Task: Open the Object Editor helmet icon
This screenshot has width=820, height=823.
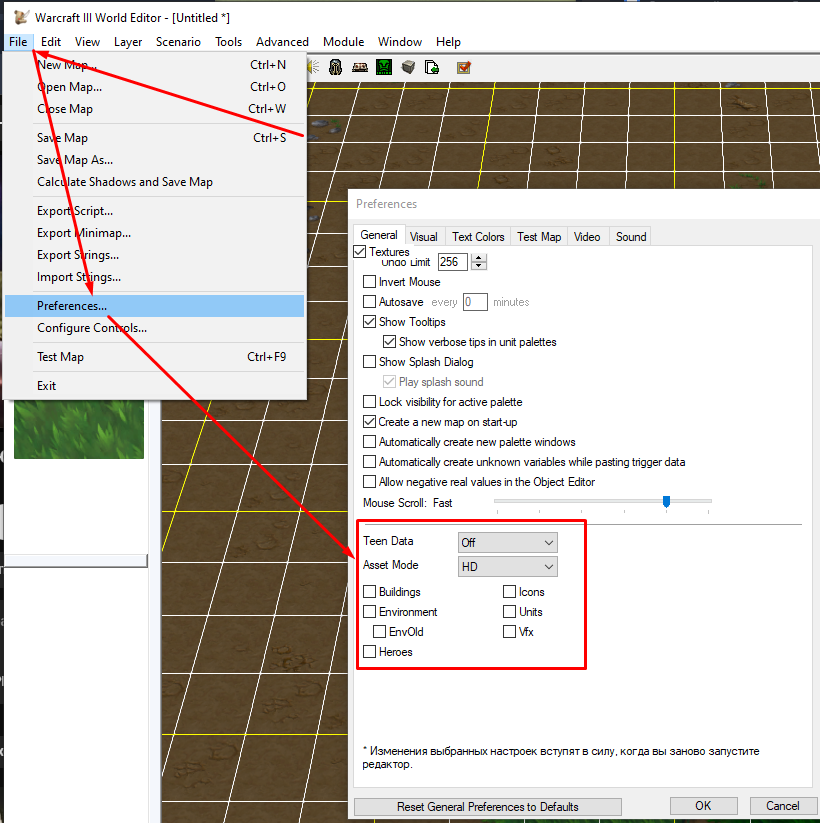Action: point(335,67)
